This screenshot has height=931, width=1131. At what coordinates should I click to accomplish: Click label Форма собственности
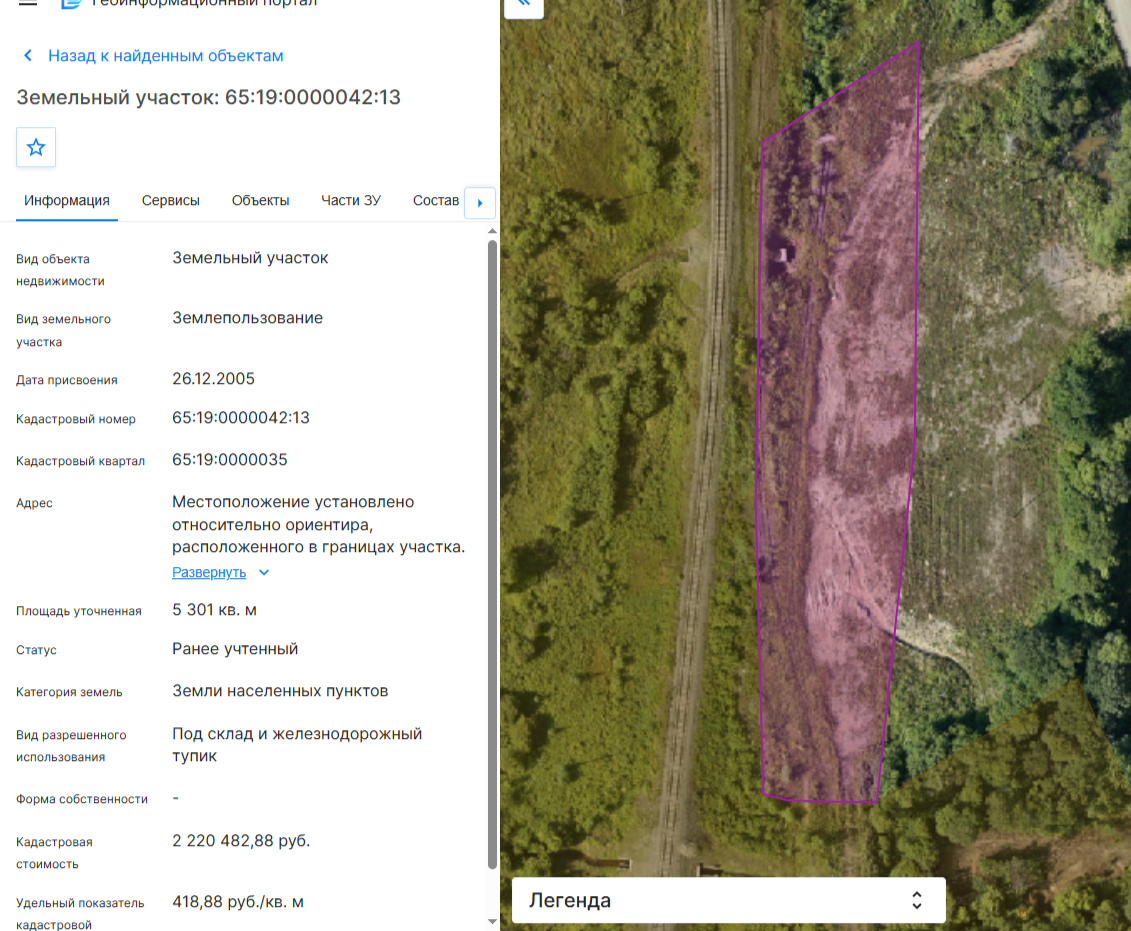click(82, 799)
